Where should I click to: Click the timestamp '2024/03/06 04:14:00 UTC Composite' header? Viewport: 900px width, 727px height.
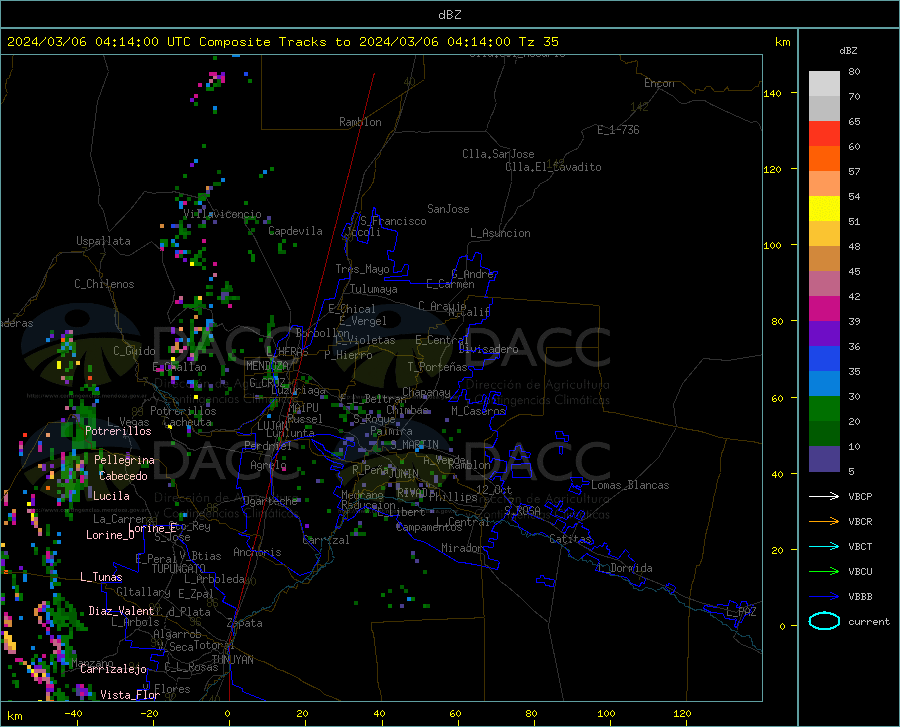138,42
